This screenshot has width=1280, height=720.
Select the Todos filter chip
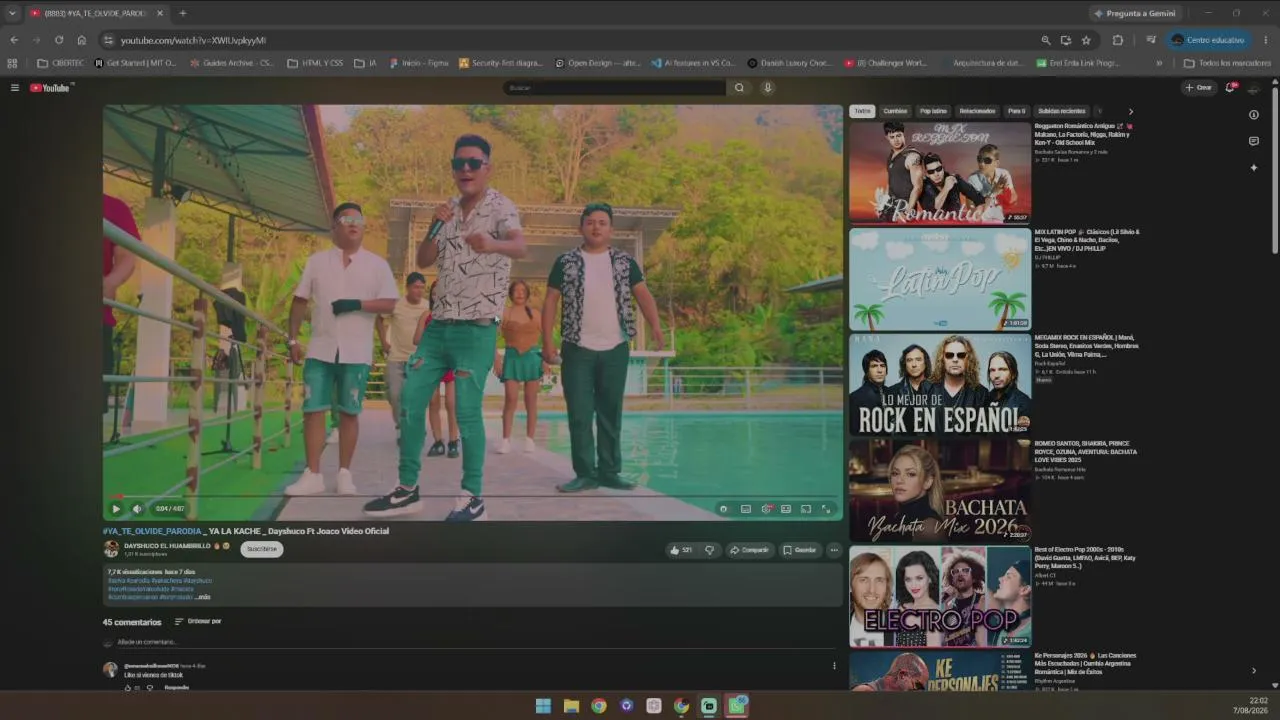pyautogui.click(x=862, y=111)
